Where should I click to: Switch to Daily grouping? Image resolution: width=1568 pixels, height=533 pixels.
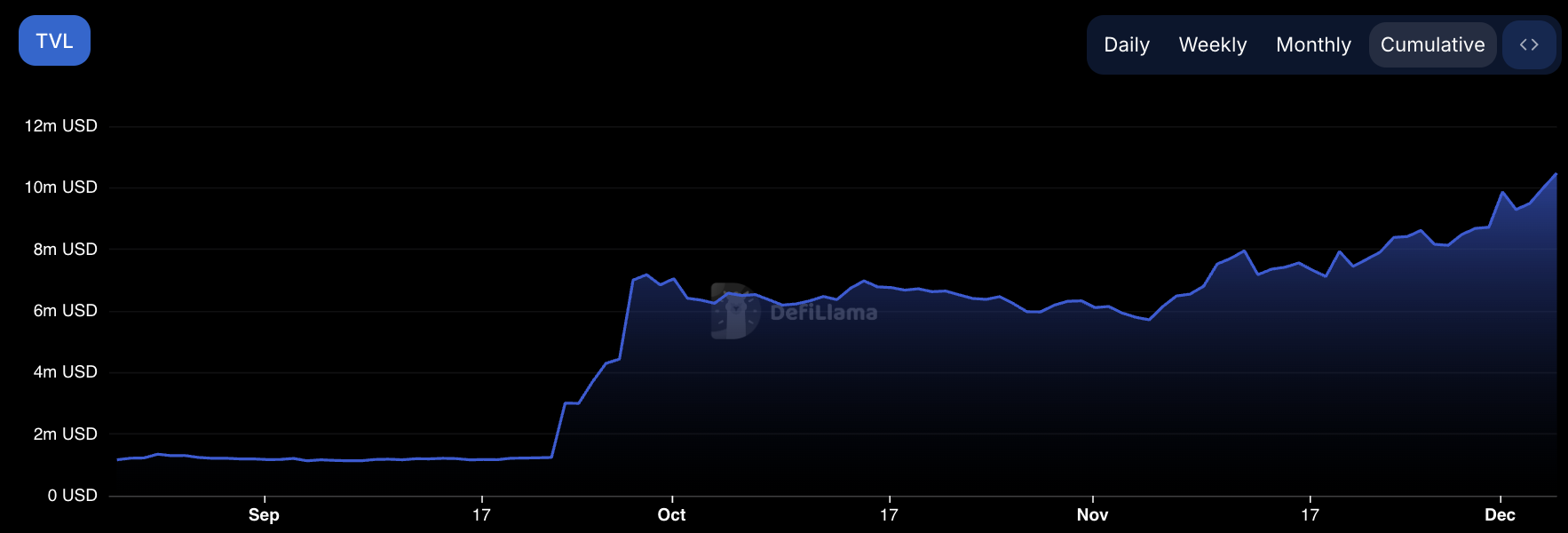pyautogui.click(x=1126, y=44)
